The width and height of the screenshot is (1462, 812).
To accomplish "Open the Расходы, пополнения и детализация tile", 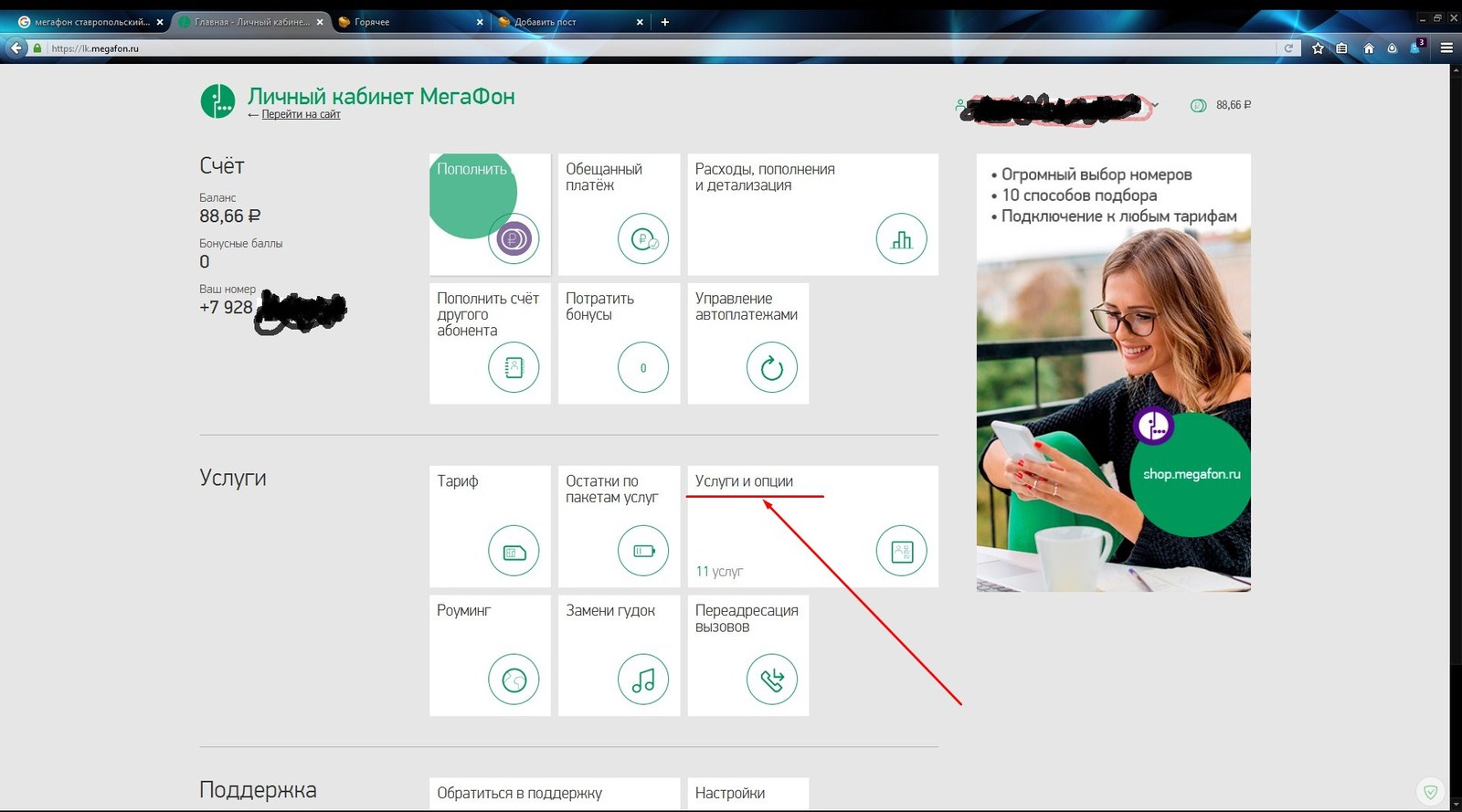I will tap(812, 214).
